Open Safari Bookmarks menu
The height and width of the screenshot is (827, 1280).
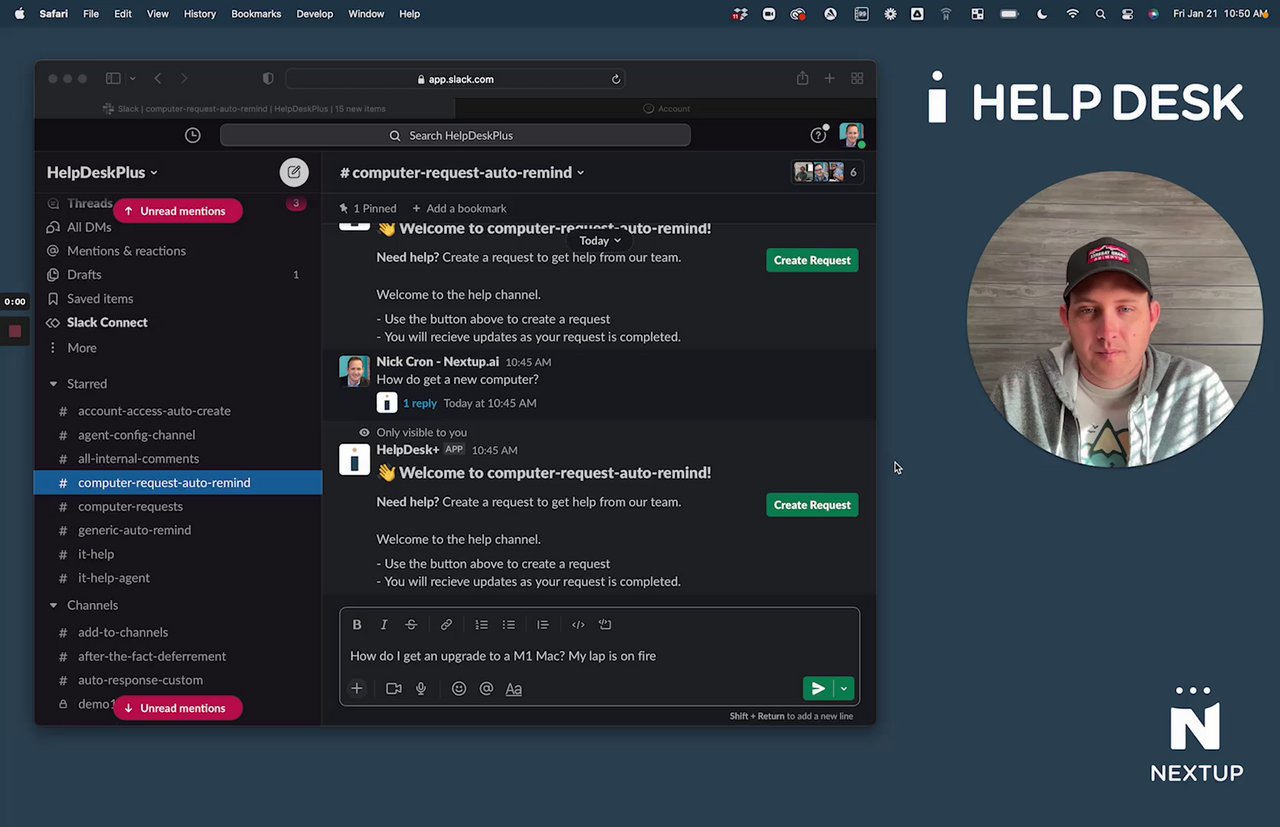(x=256, y=14)
